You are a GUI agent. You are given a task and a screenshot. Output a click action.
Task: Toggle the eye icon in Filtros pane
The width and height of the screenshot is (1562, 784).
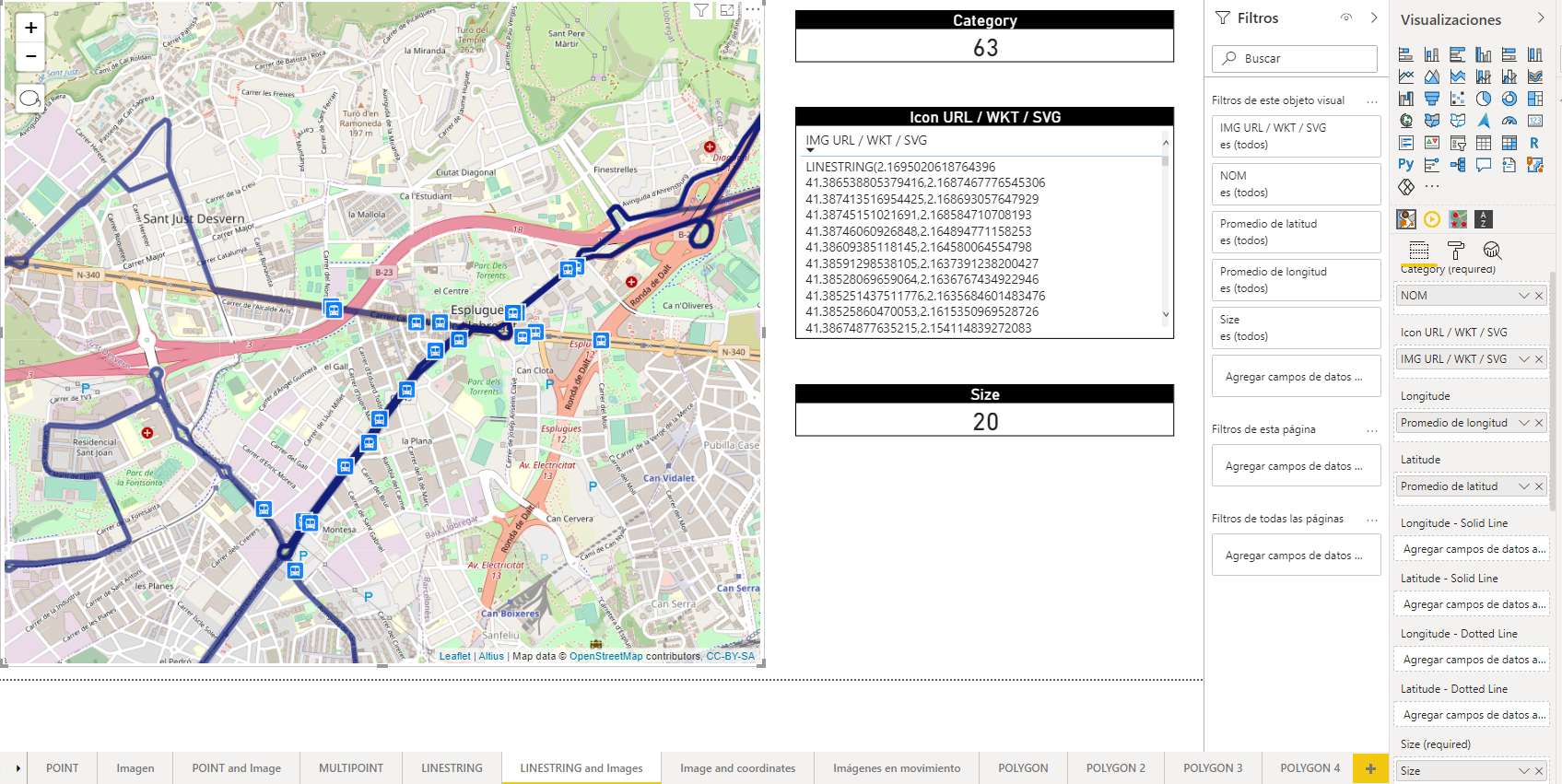[x=1346, y=18]
